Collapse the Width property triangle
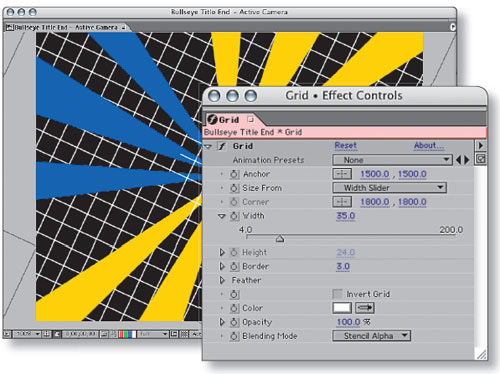The height and width of the screenshot is (374, 500). 222,216
